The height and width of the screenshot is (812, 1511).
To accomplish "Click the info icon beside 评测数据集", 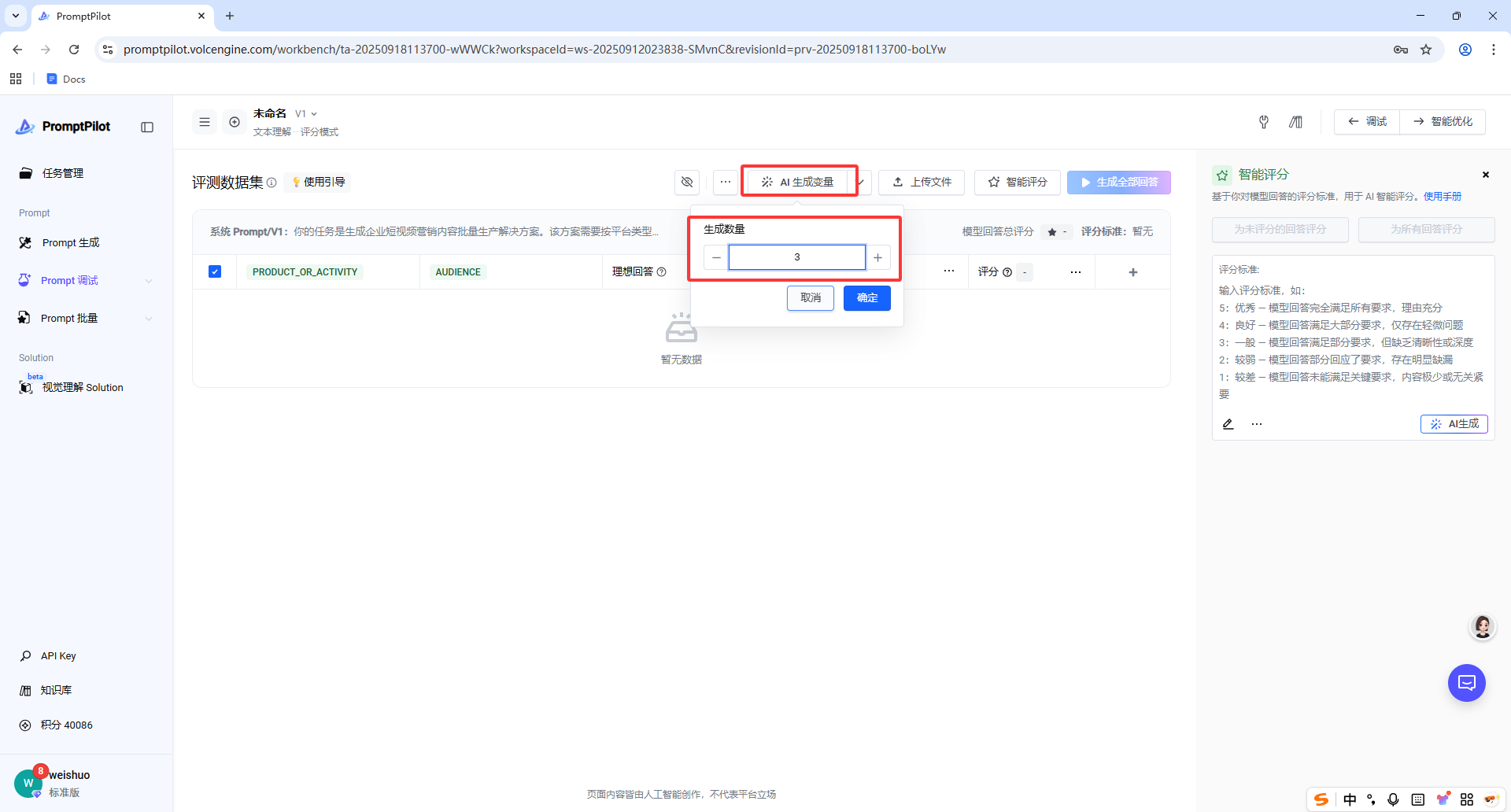I will pyautogui.click(x=272, y=183).
